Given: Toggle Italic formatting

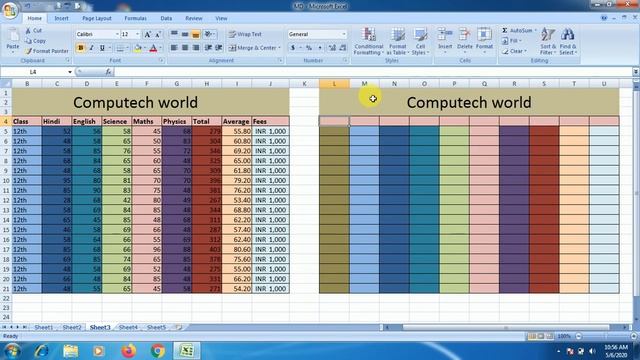Looking at the screenshot, I should pyautogui.click(x=91, y=48).
